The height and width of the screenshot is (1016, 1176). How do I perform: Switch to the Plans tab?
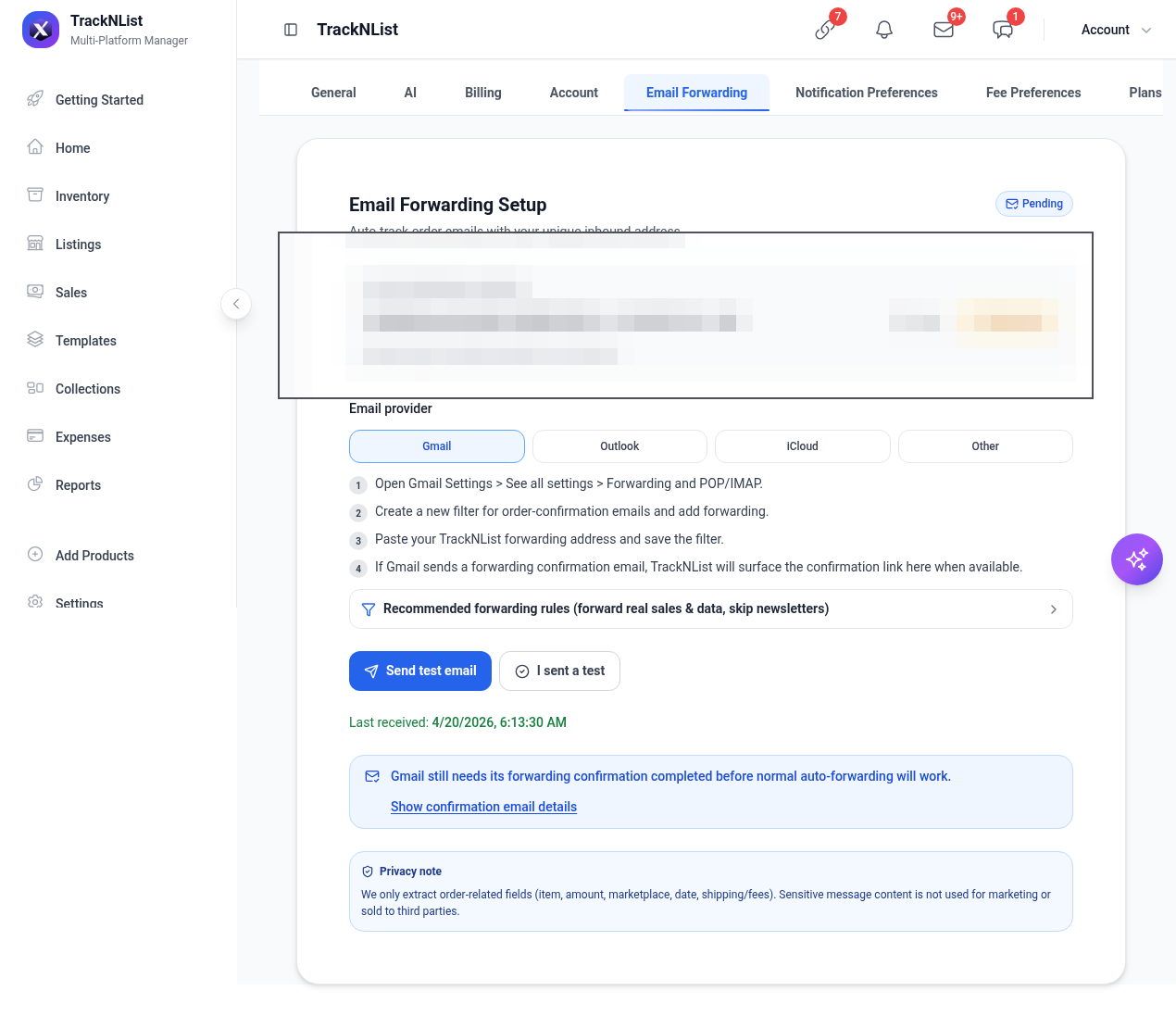tap(1145, 93)
